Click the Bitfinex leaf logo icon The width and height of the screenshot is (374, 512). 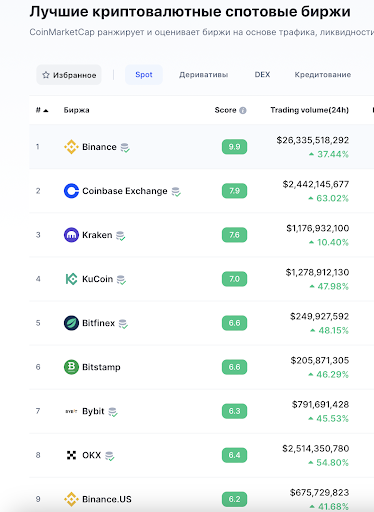pos(71,323)
